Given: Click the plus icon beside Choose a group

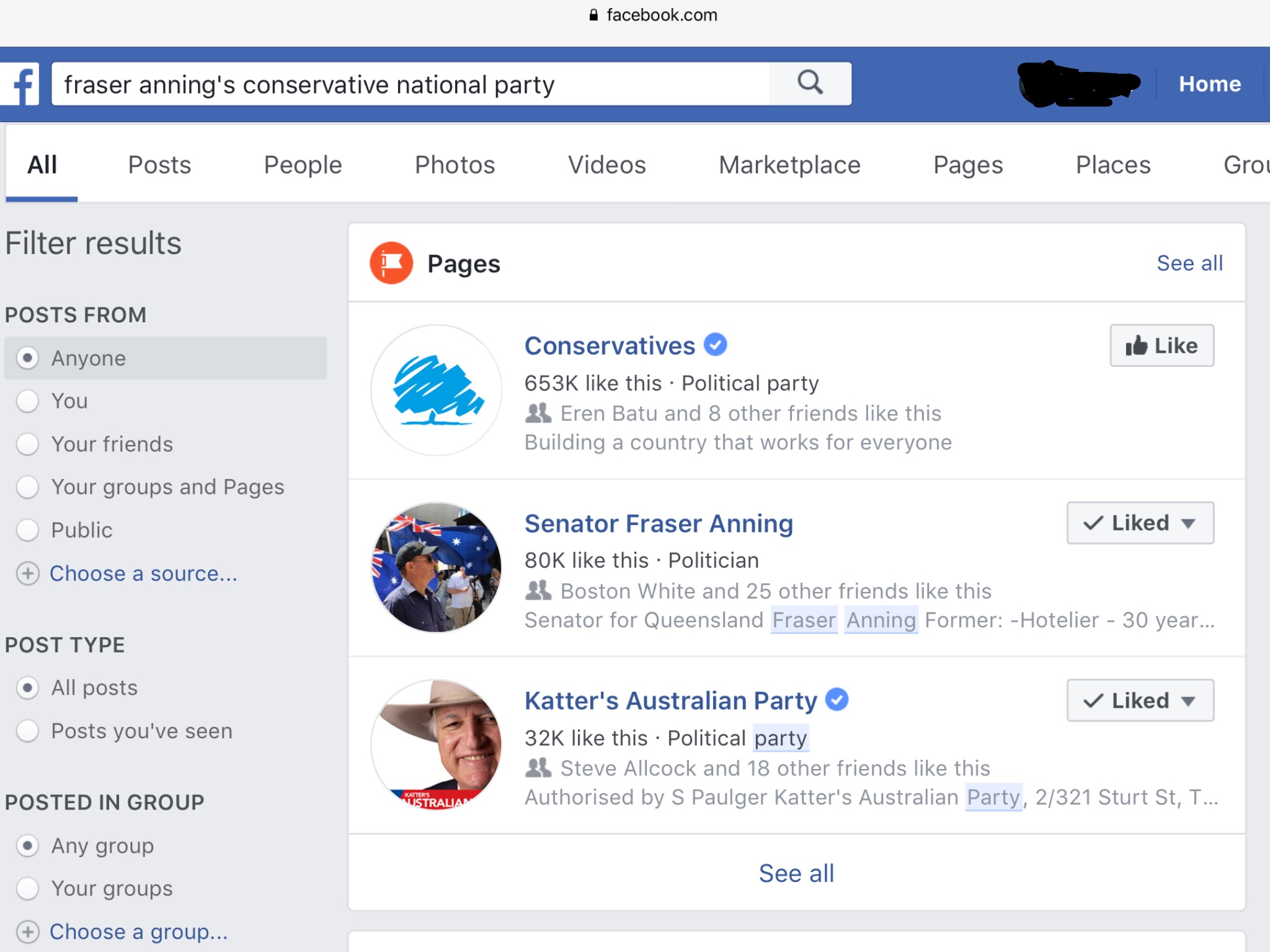Looking at the screenshot, I should pyautogui.click(x=27, y=932).
